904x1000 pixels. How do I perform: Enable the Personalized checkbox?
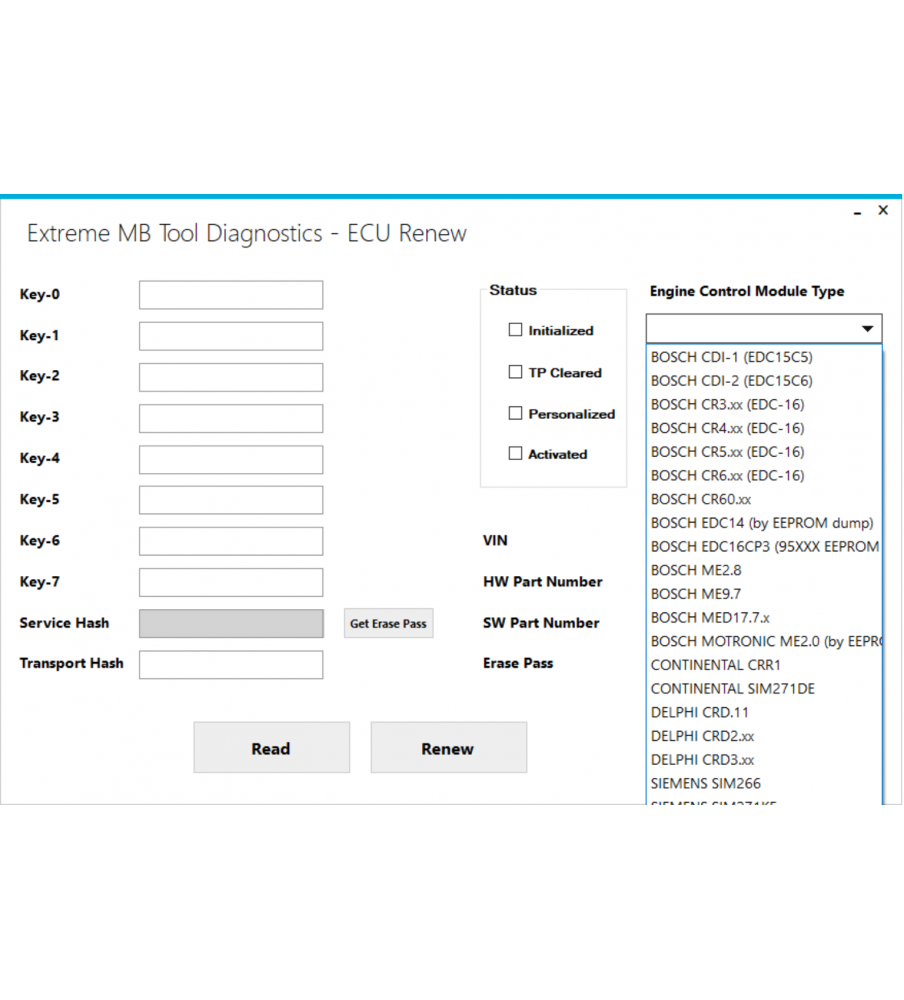(x=516, y=412)
